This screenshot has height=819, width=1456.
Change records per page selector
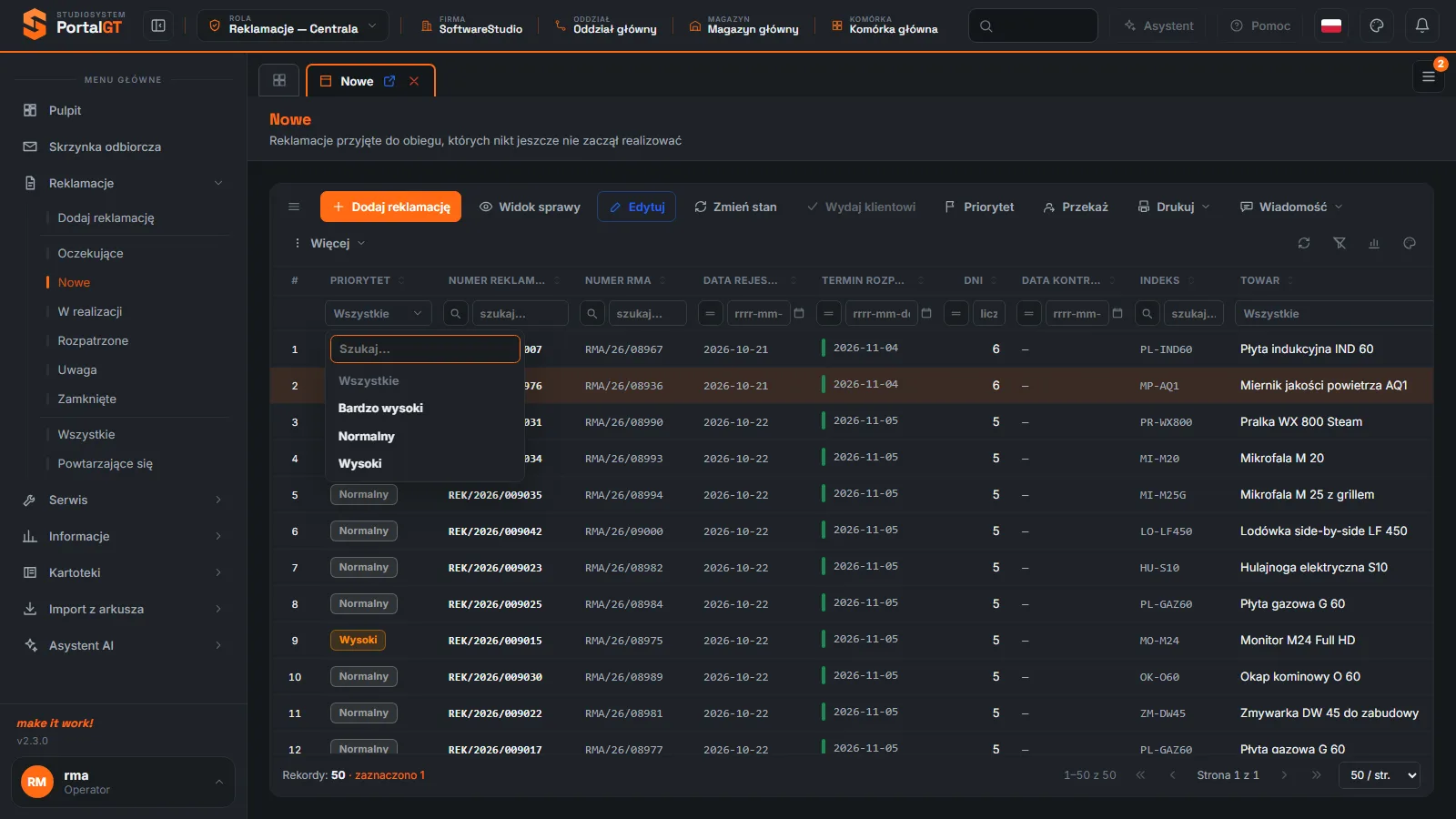[x=1379, y=775]
